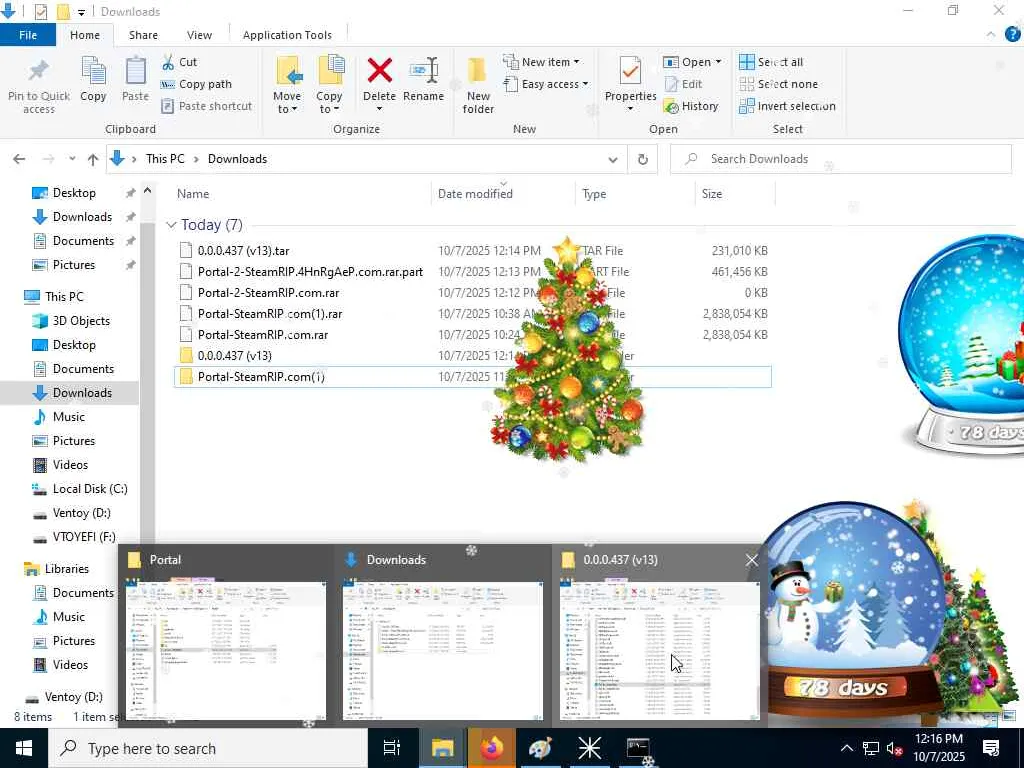Open recent locations dropdown arrow

point(72,159)
